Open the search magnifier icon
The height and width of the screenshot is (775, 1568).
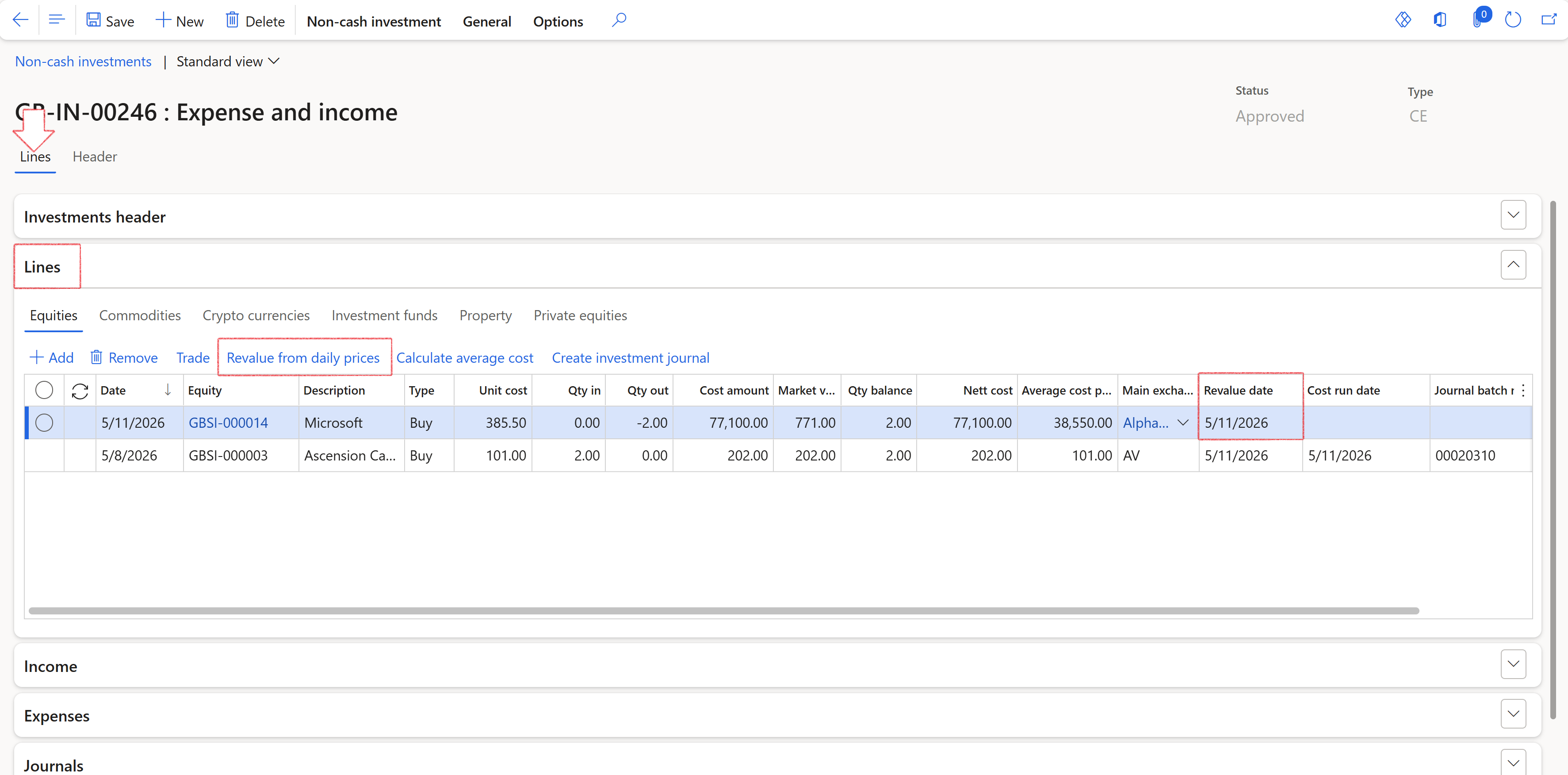pyautogui.click(x=619, y=20)
